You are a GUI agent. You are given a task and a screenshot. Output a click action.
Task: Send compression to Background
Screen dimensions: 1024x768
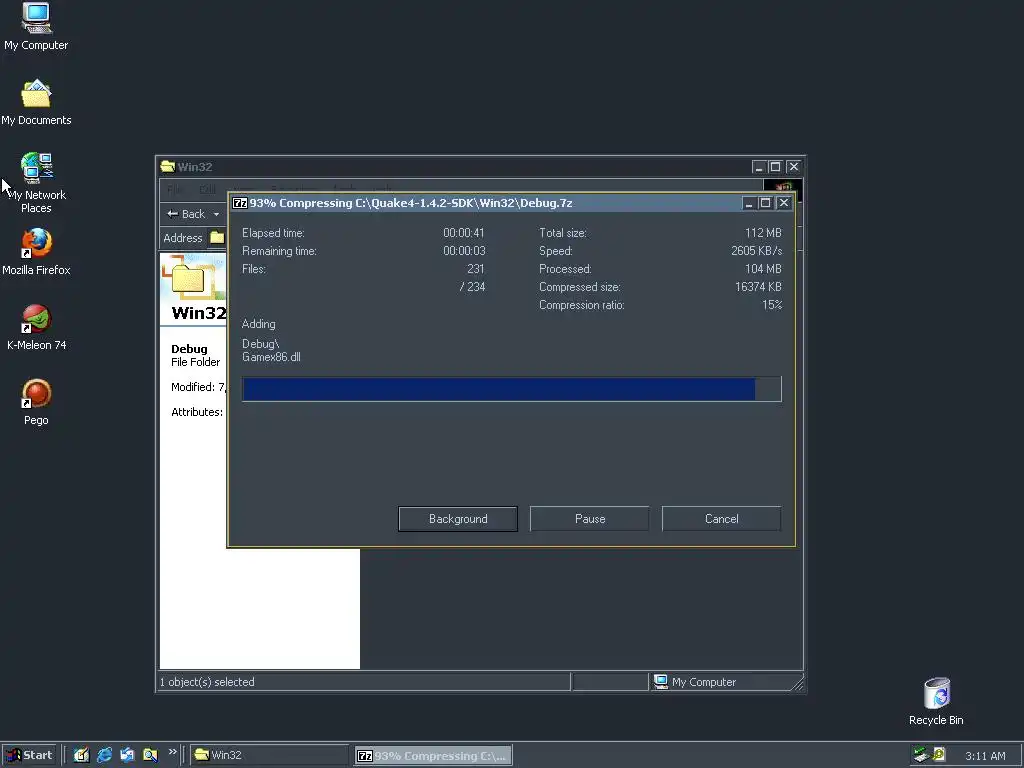pyautogui.click(x=458, y=519)
